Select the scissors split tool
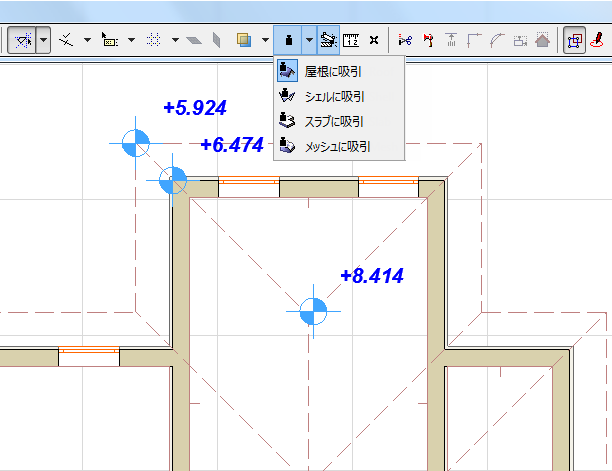 405,40
